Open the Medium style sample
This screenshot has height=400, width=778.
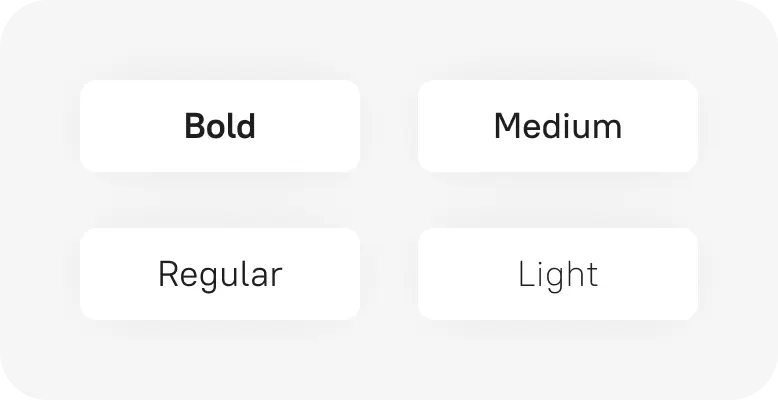tap(558, 126)
